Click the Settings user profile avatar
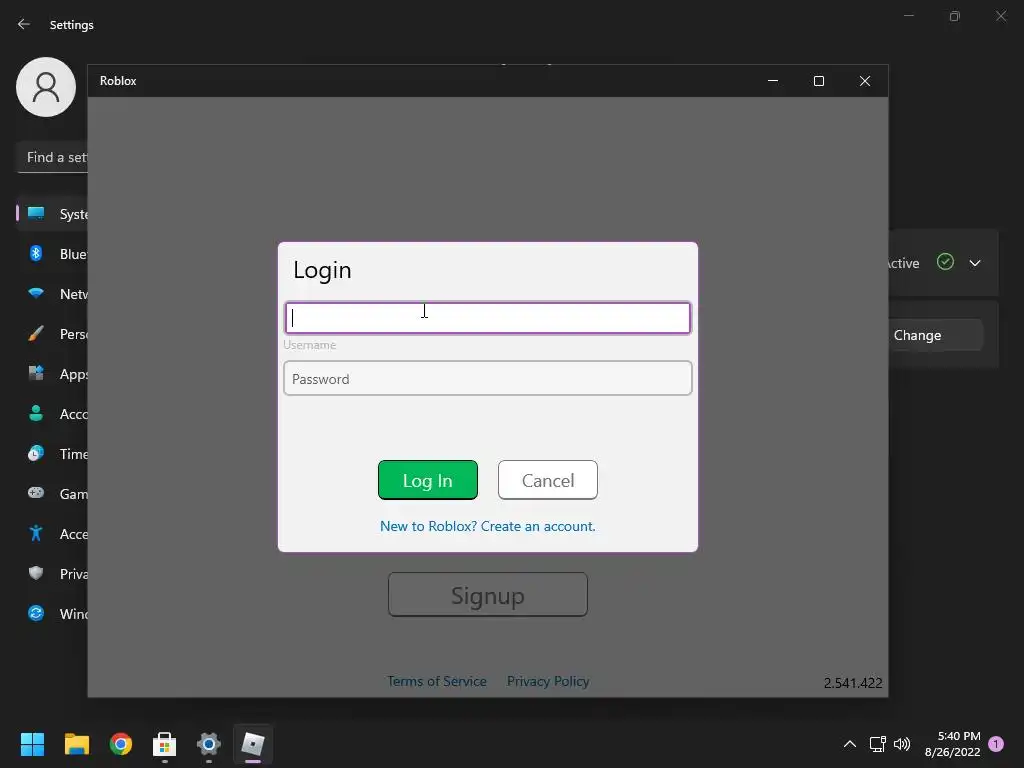Viewport: 1024px width, 768px height. tap(46, 87)
